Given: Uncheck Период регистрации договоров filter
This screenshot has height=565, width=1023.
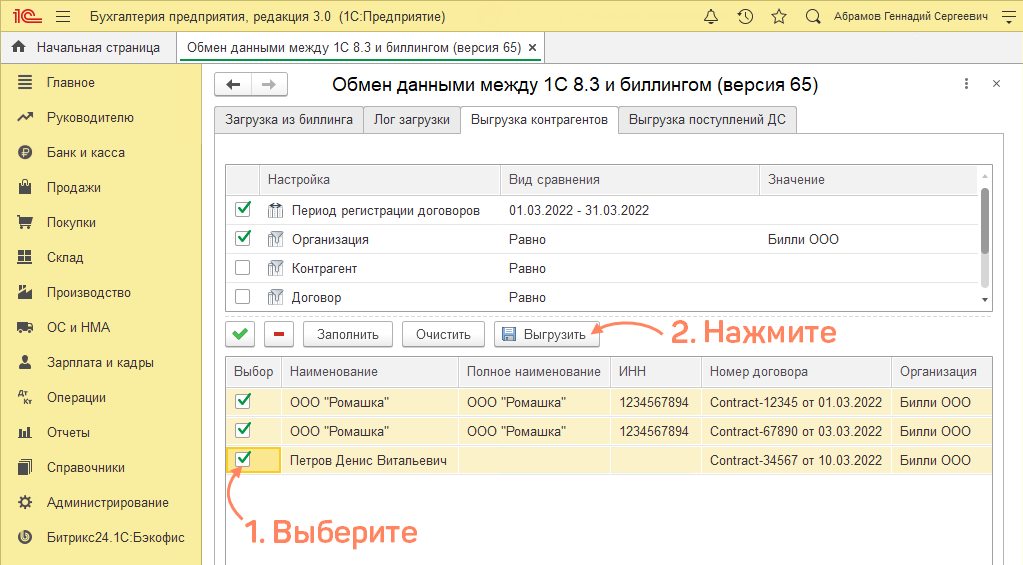Looking at the screenshot, I should (x=243, y=209).
